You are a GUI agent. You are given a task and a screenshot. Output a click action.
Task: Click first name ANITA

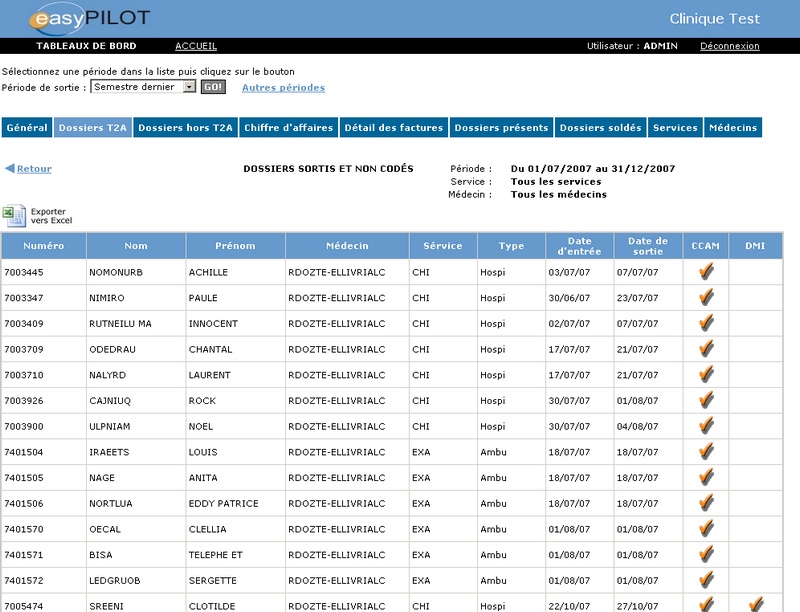(203, 478)
